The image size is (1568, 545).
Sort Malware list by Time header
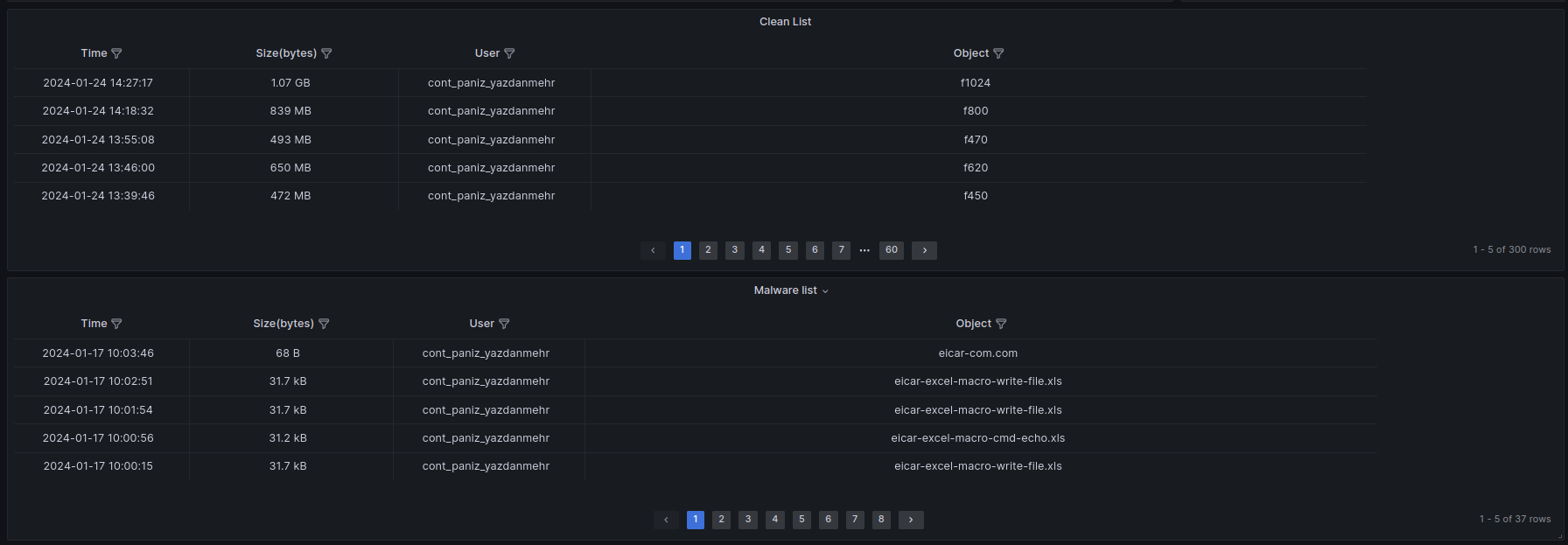coord(94,324)
